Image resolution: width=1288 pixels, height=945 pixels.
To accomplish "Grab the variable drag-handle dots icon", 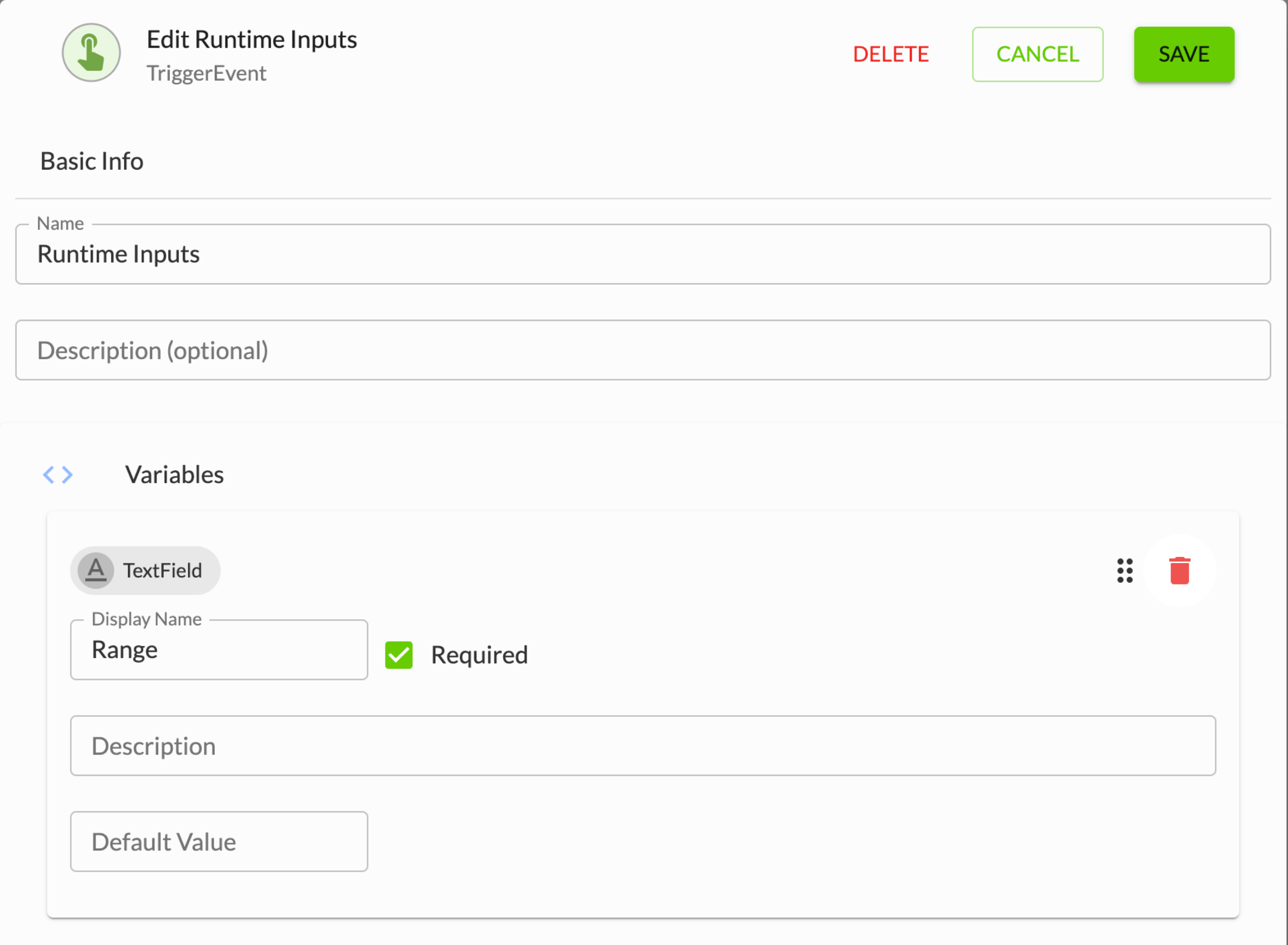I will click(x=1124, y=570).
